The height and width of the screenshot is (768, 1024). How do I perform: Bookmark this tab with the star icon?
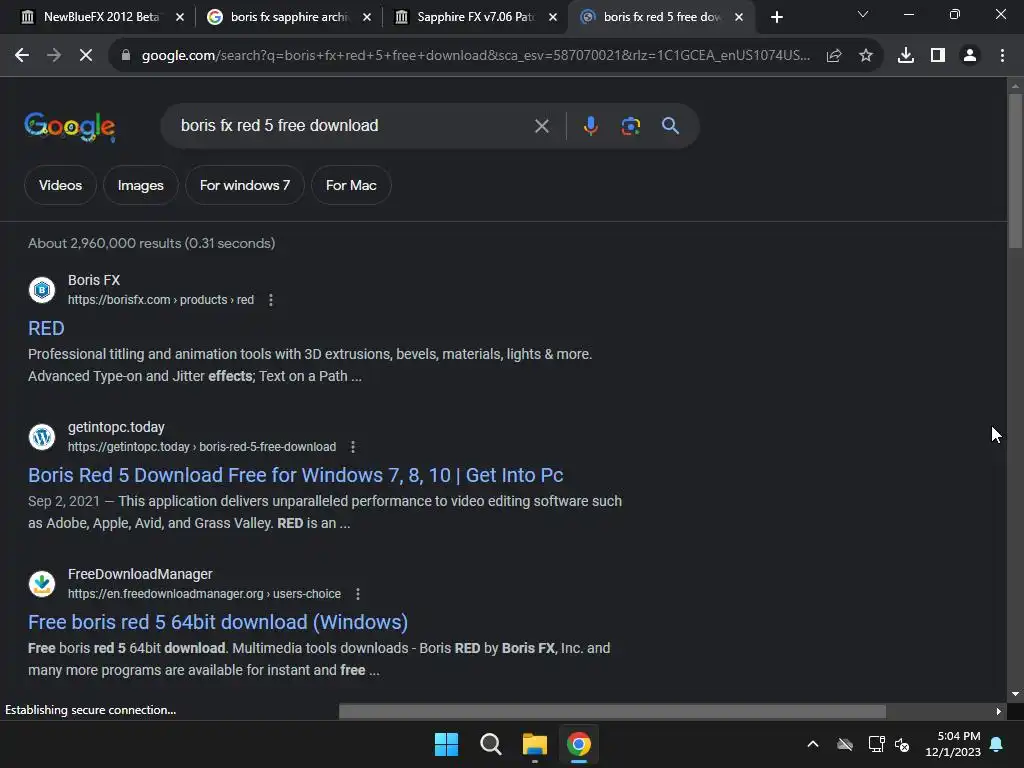click(866, 56)
